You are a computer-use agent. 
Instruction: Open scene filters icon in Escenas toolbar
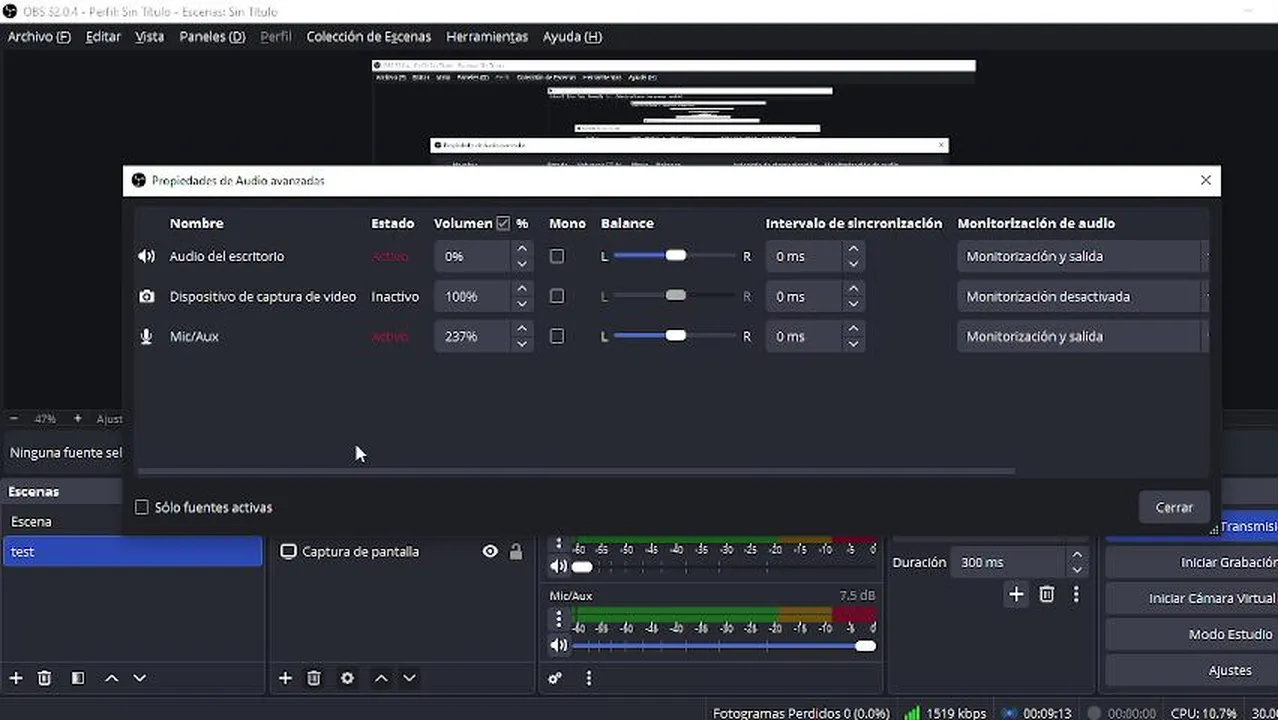78,678
